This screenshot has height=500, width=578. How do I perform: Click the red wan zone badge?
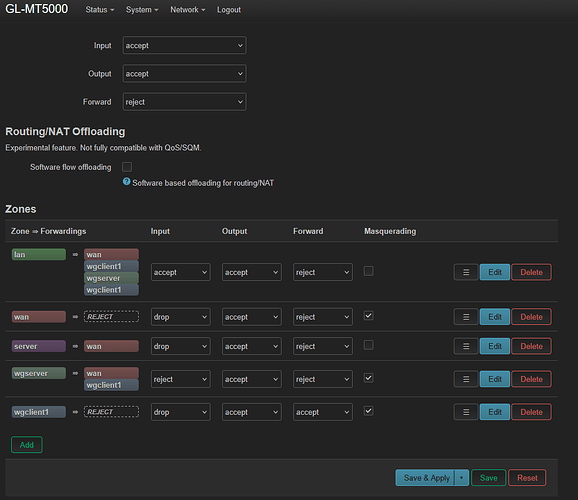point(39,317)
